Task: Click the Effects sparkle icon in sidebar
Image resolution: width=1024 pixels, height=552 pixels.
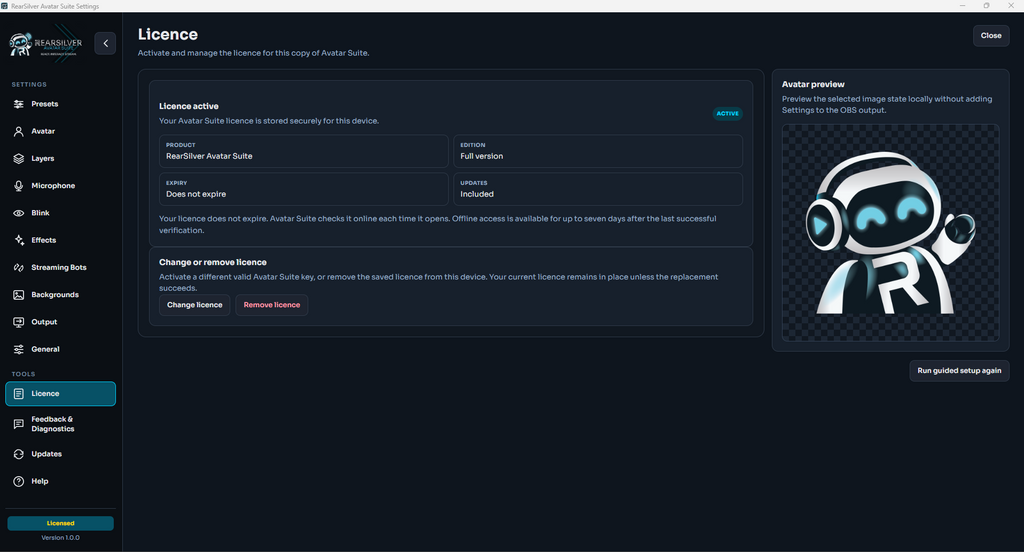Action: 19,240
